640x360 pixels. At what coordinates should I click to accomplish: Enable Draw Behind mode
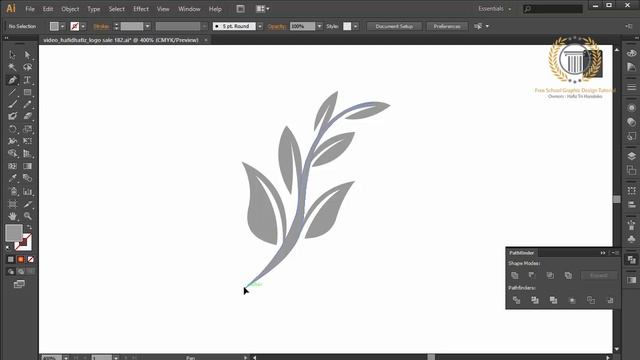[20, 271]
